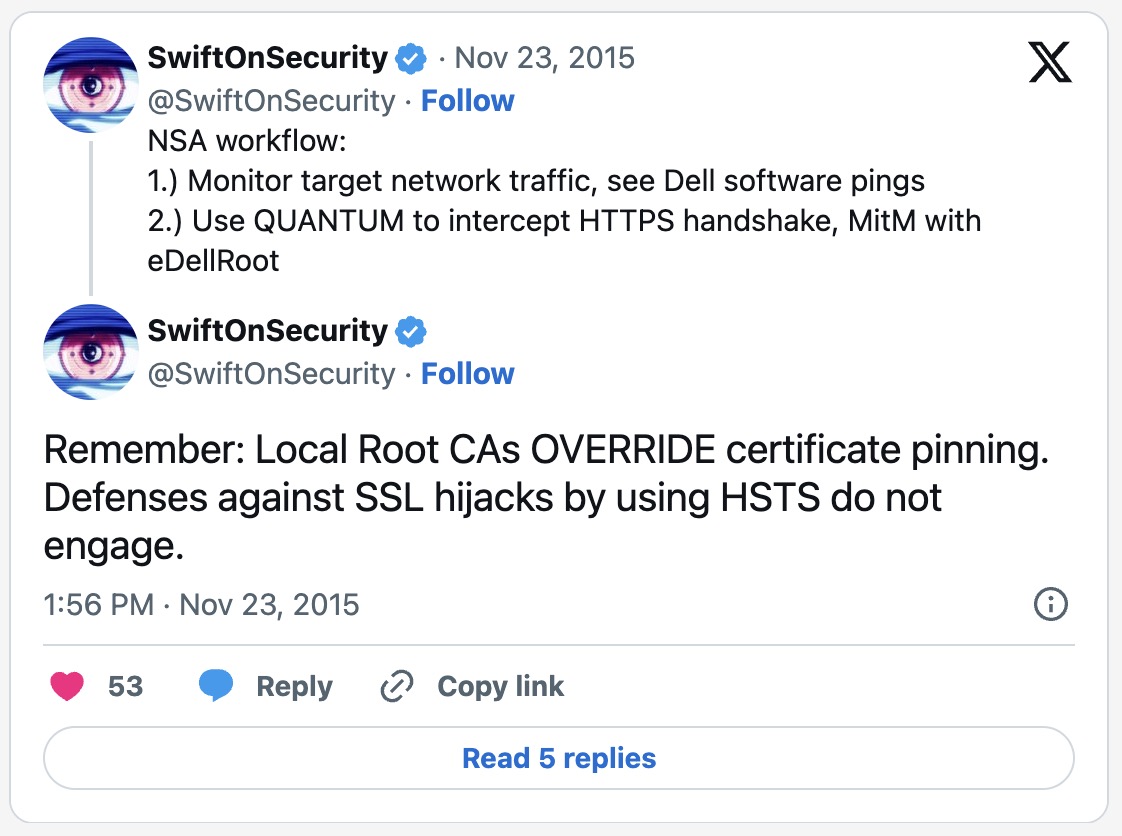Open SwiftOnSecurity name on the main tweet
This screenshot has width=1122, height=836.
click(x=267, y=331)
